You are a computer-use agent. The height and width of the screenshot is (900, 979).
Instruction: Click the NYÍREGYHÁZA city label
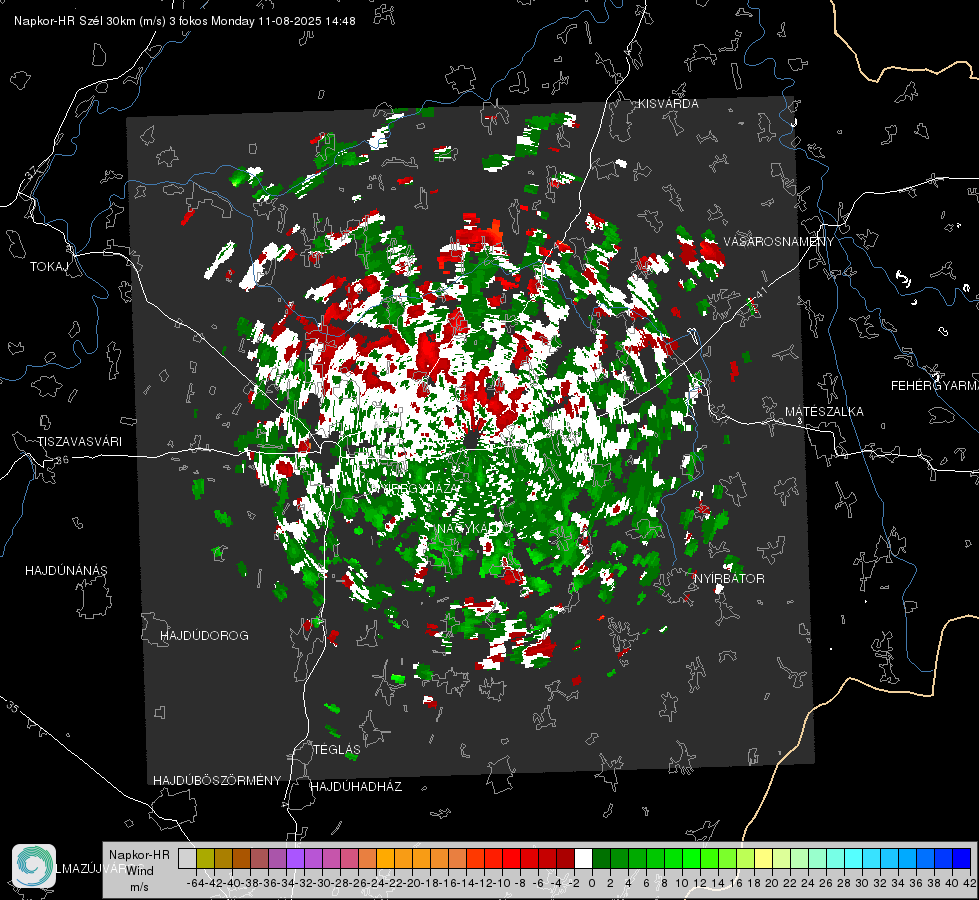point(414,489)
